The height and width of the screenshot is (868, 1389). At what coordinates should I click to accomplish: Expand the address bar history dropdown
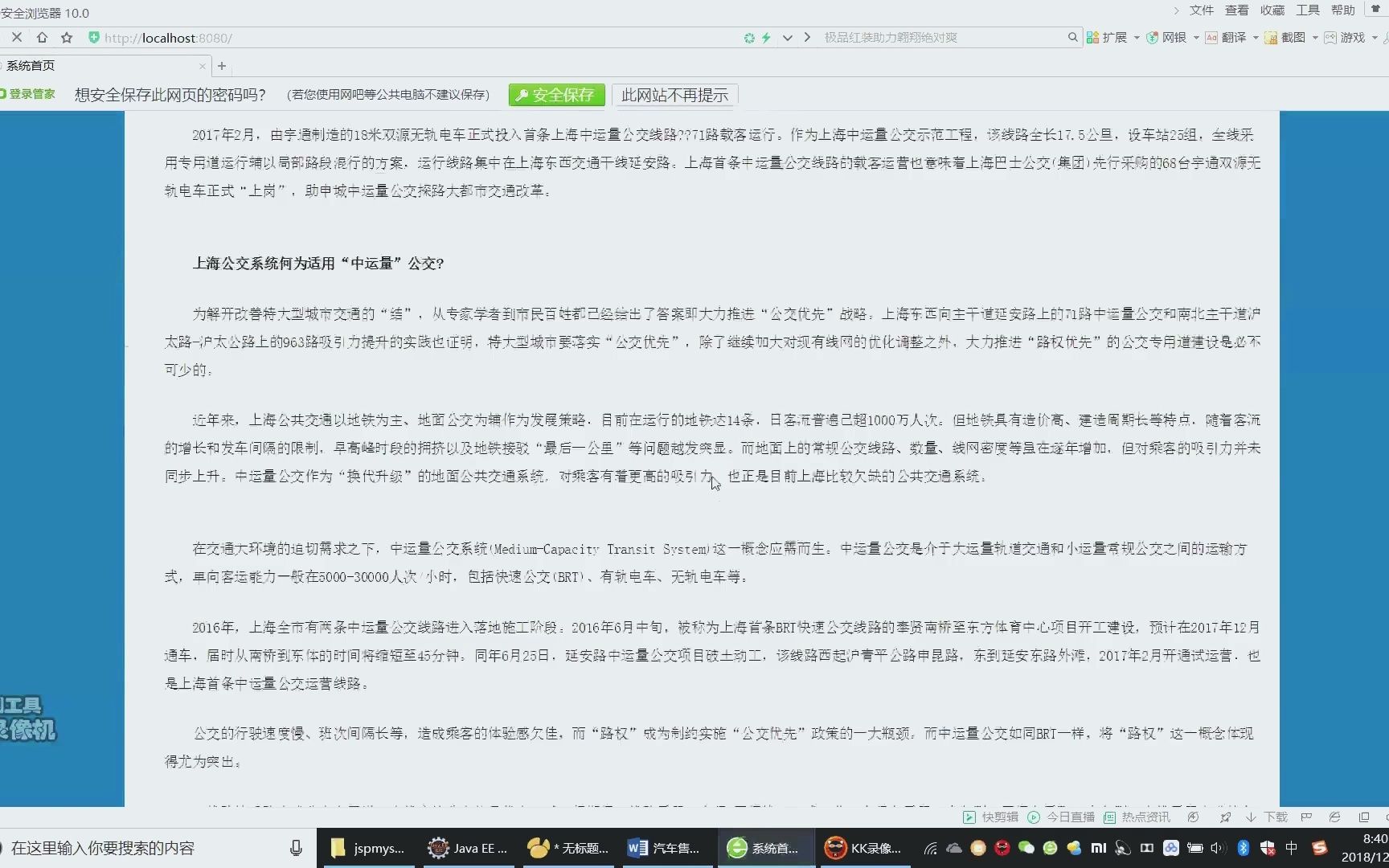(x=787, y=37)
